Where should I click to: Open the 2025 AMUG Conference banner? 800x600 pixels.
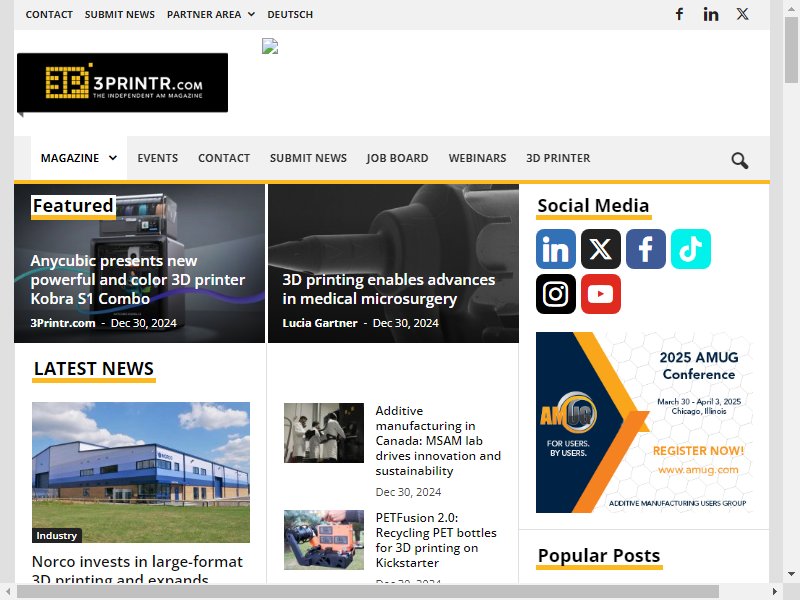[x=644, y=422]
